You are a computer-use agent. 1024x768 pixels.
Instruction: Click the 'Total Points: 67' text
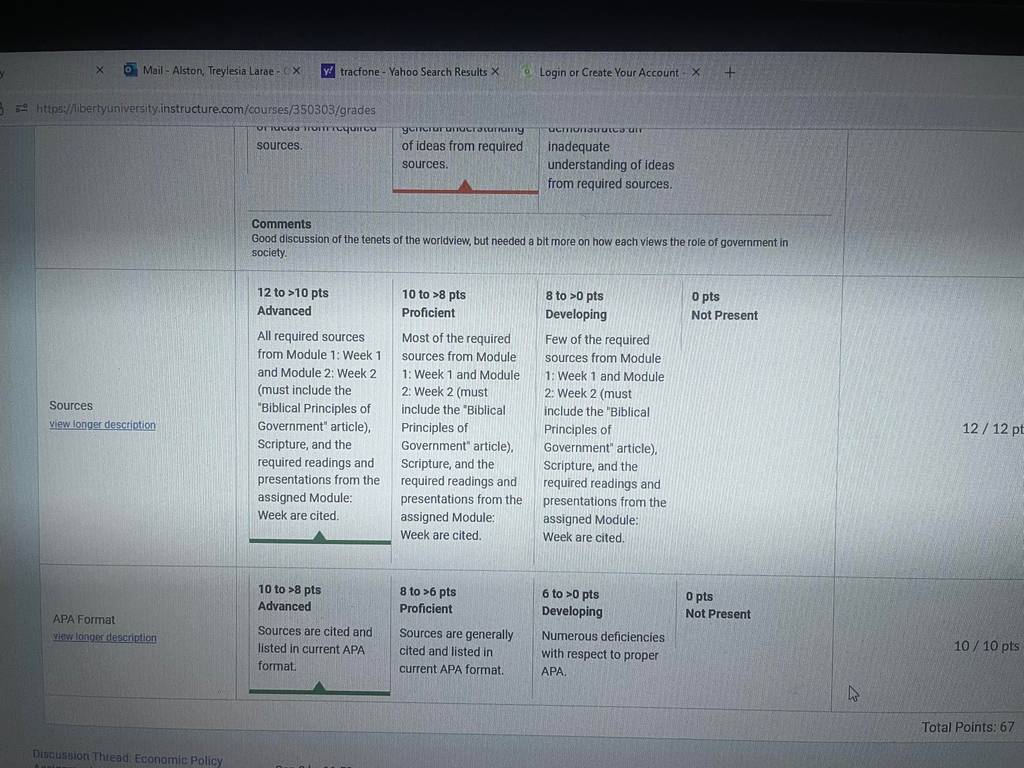coord(968,727)
